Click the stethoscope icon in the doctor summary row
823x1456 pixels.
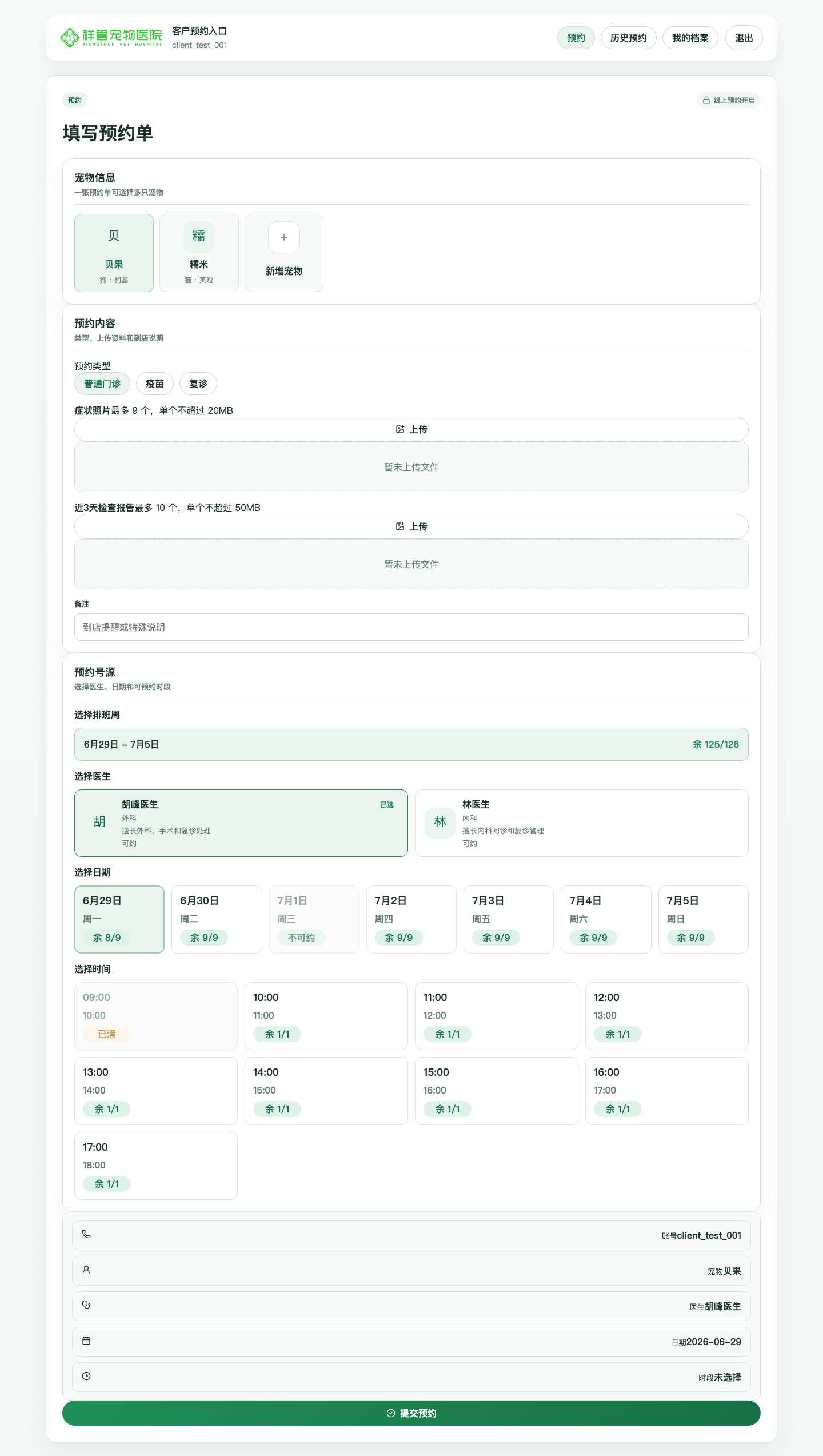(86, 1305)
